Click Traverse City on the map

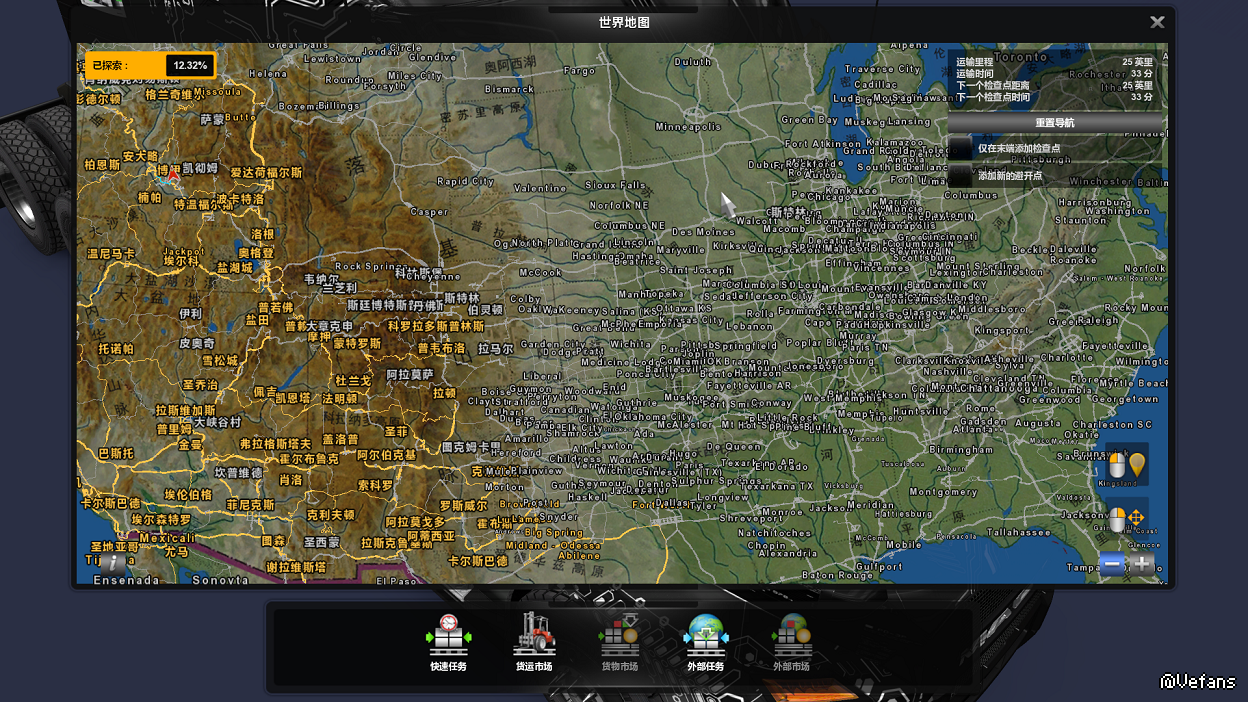(882, 70)
